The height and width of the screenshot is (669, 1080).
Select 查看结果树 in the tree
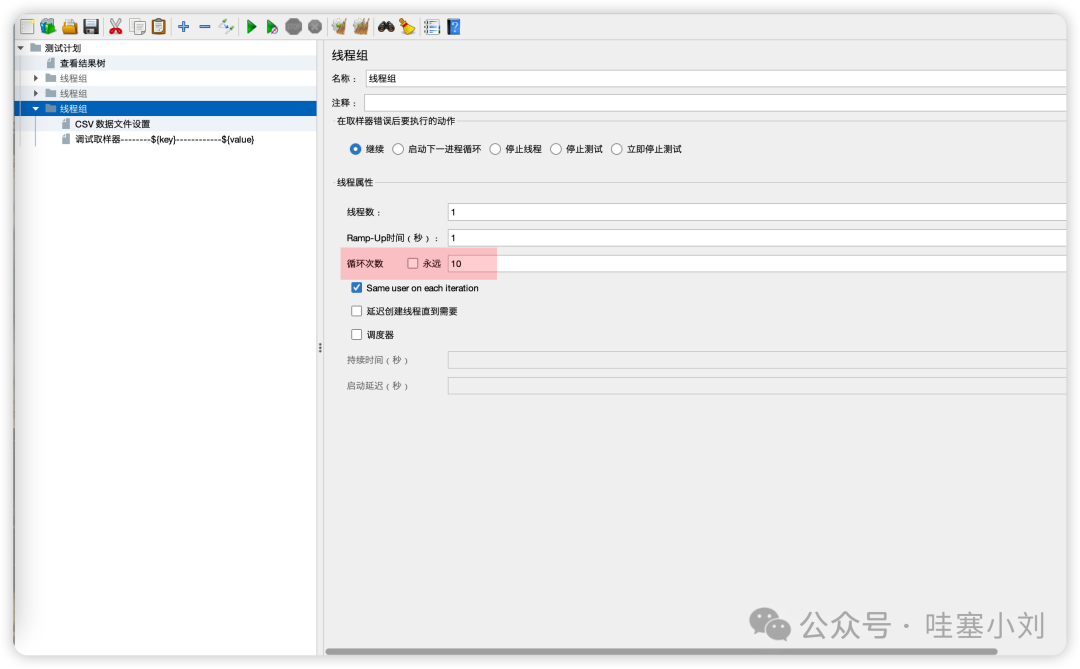point(83,63)
